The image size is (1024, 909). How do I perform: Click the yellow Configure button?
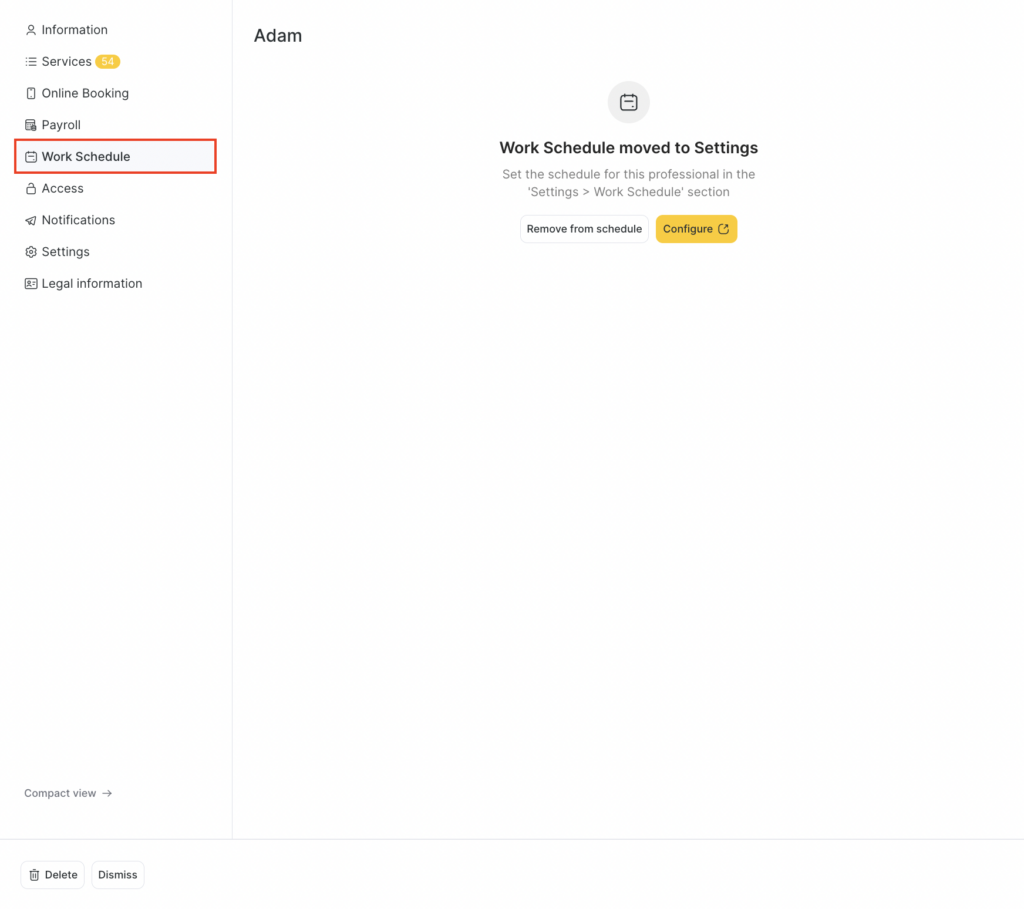[696, 229]
